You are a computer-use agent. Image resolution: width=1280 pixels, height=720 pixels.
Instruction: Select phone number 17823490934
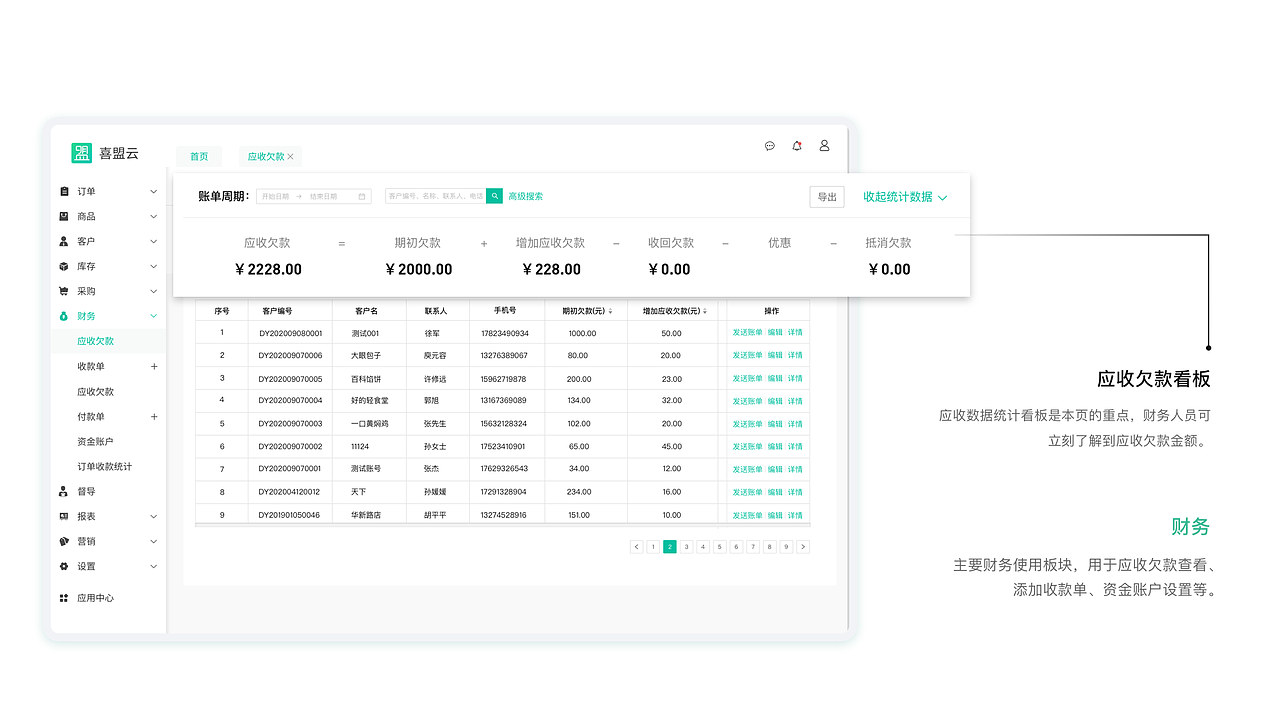[505, 333]
